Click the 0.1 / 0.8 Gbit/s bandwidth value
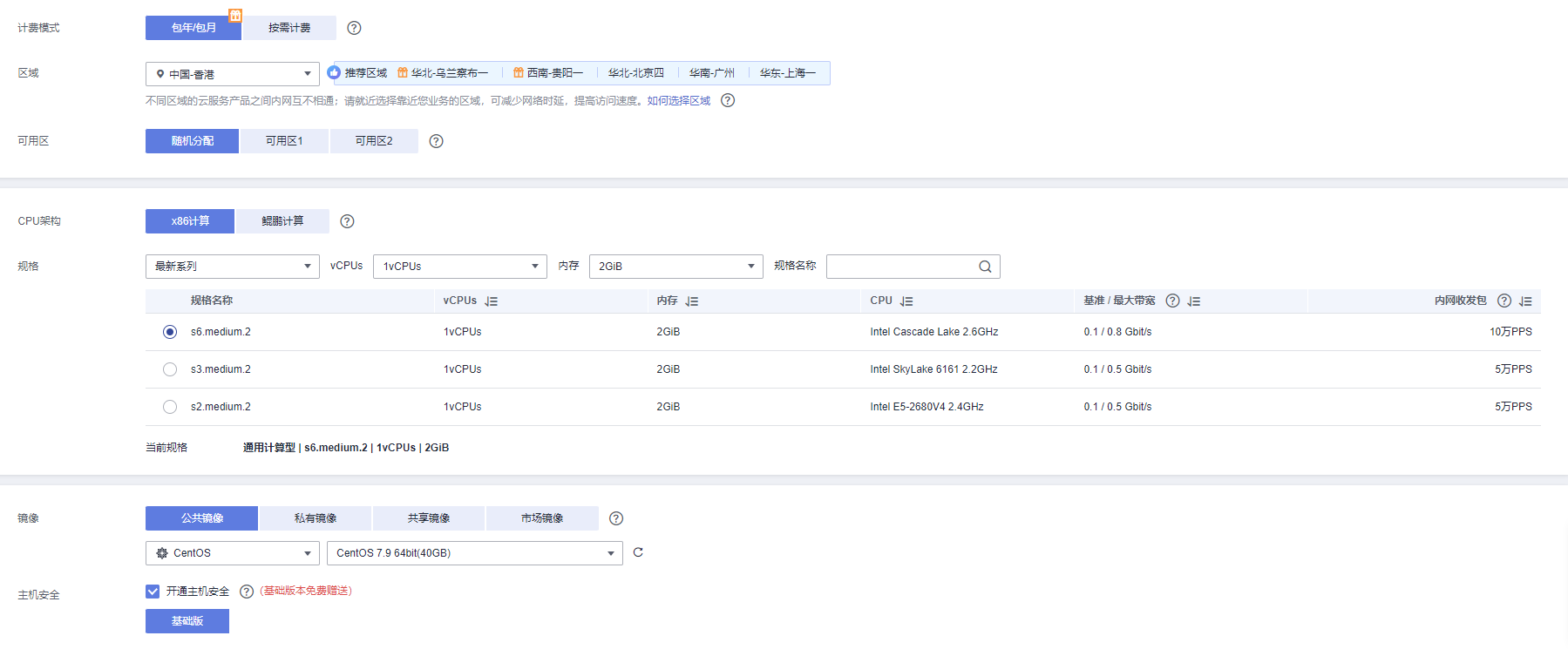Viewport: 1568px width, 656px height. [x=1117, y=332]
